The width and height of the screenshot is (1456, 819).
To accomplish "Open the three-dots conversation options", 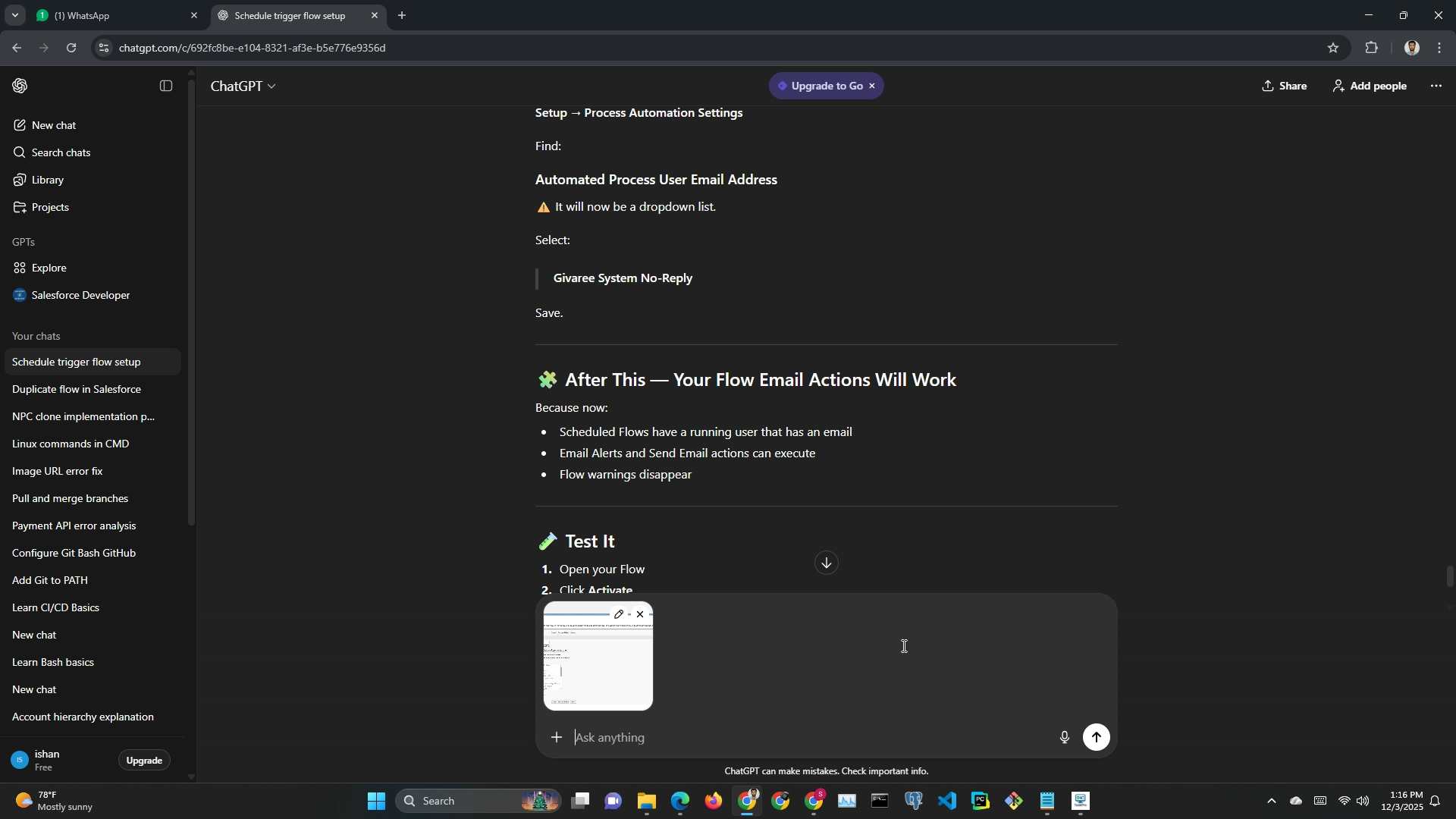I will [x=1436, y=86].
